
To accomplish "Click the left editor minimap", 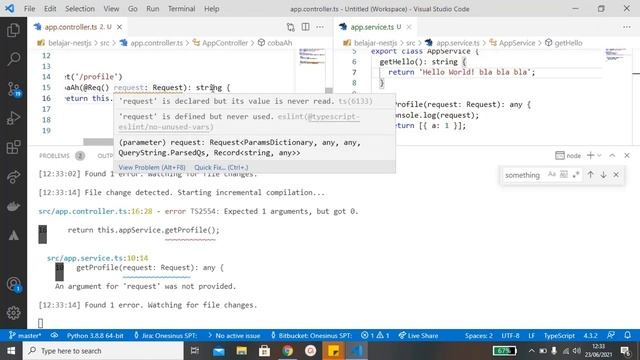I will (312, 57).
